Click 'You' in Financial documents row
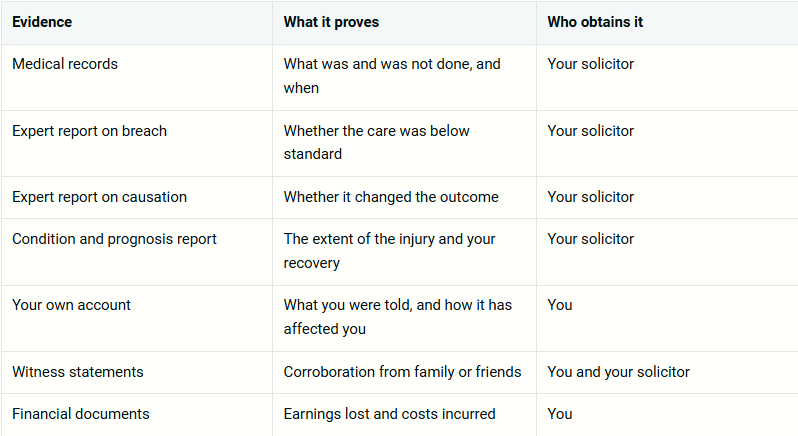Image resolution: width=798 pixels, height=436 pixels. tap(560, 414)
